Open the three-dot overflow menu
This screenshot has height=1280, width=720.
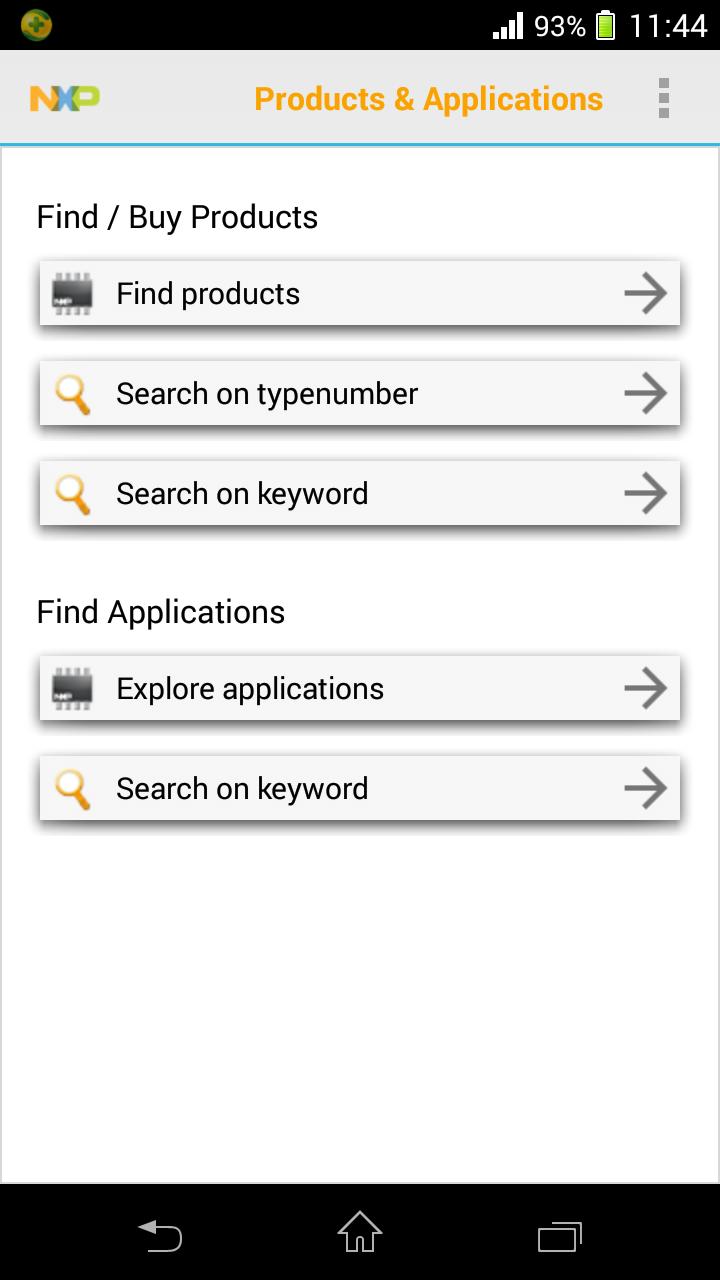(x=664, y=98)
